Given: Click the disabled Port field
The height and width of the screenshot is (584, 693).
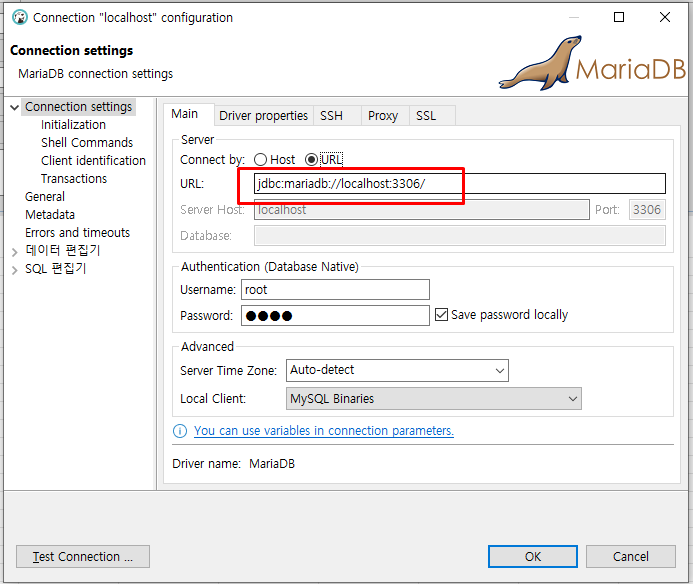Looking at the screenshot, I should click(x=647, y=210).
